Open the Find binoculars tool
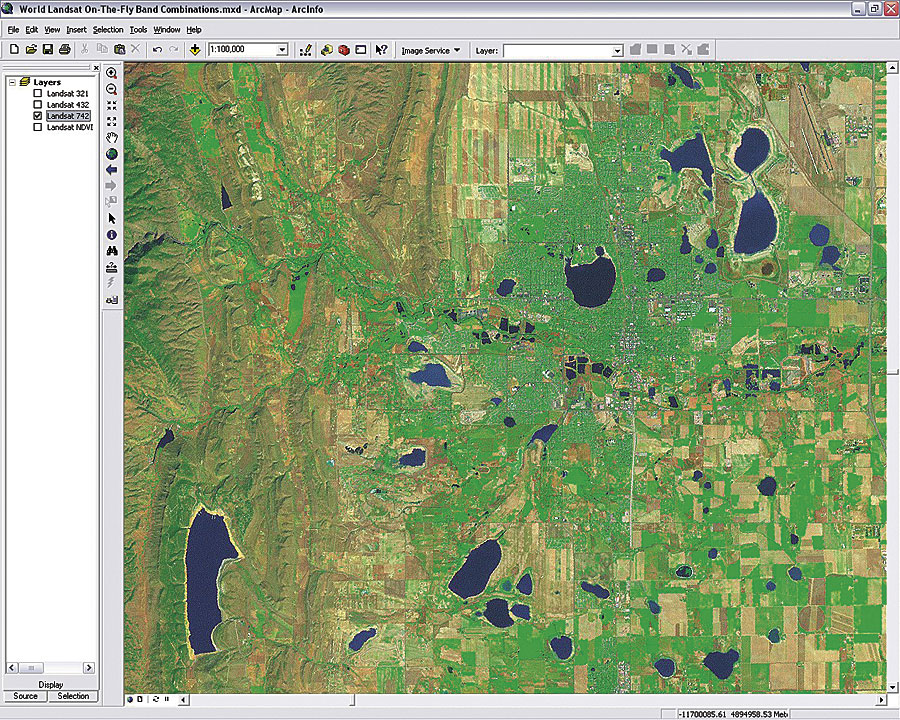This screenshot has width=900, height=720. 111,250
